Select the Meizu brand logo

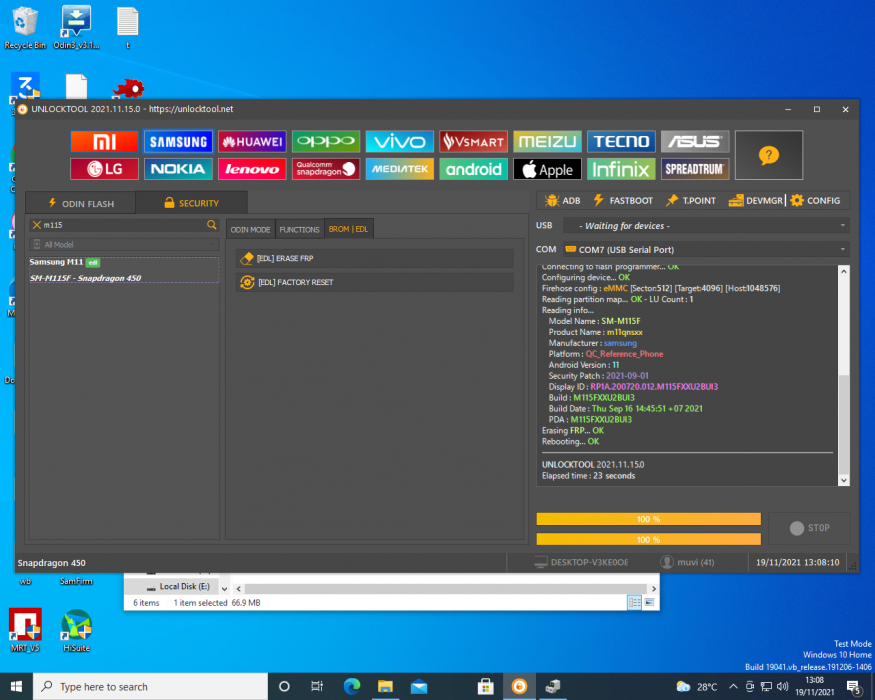(547, 142)
